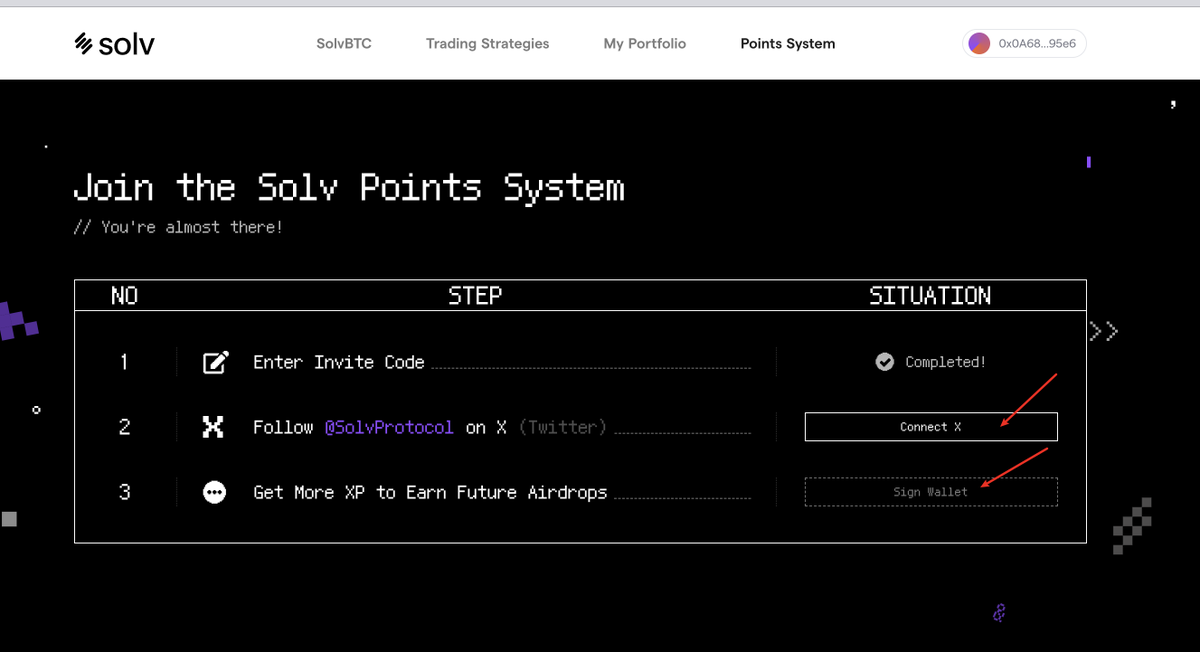
Task: Click the X (Twitter) logo icon in step 2
Action: tap(214, 427)
